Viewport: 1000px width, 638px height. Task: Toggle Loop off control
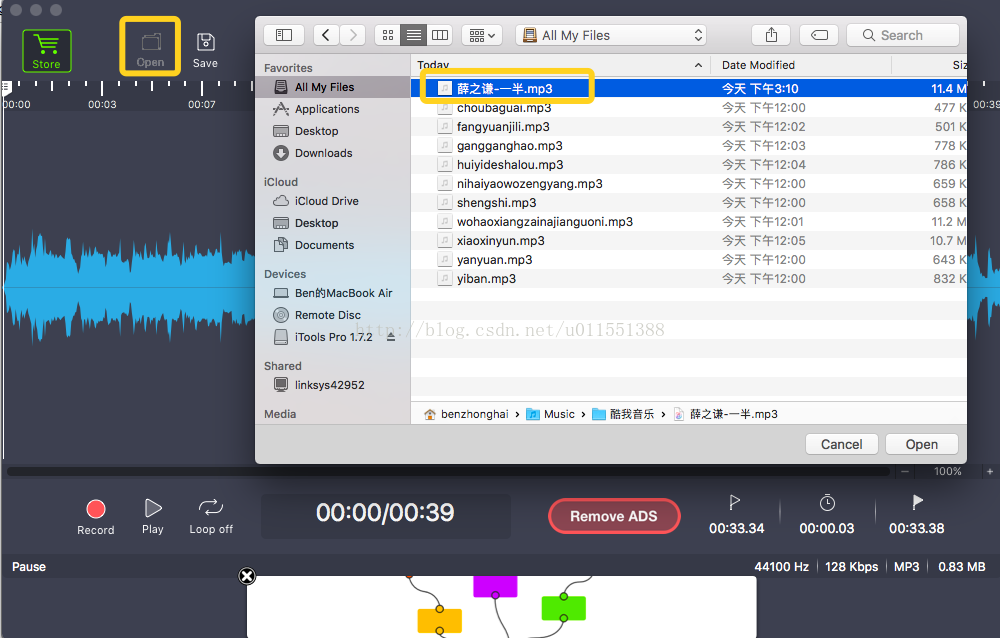click(x=211, y=516)
